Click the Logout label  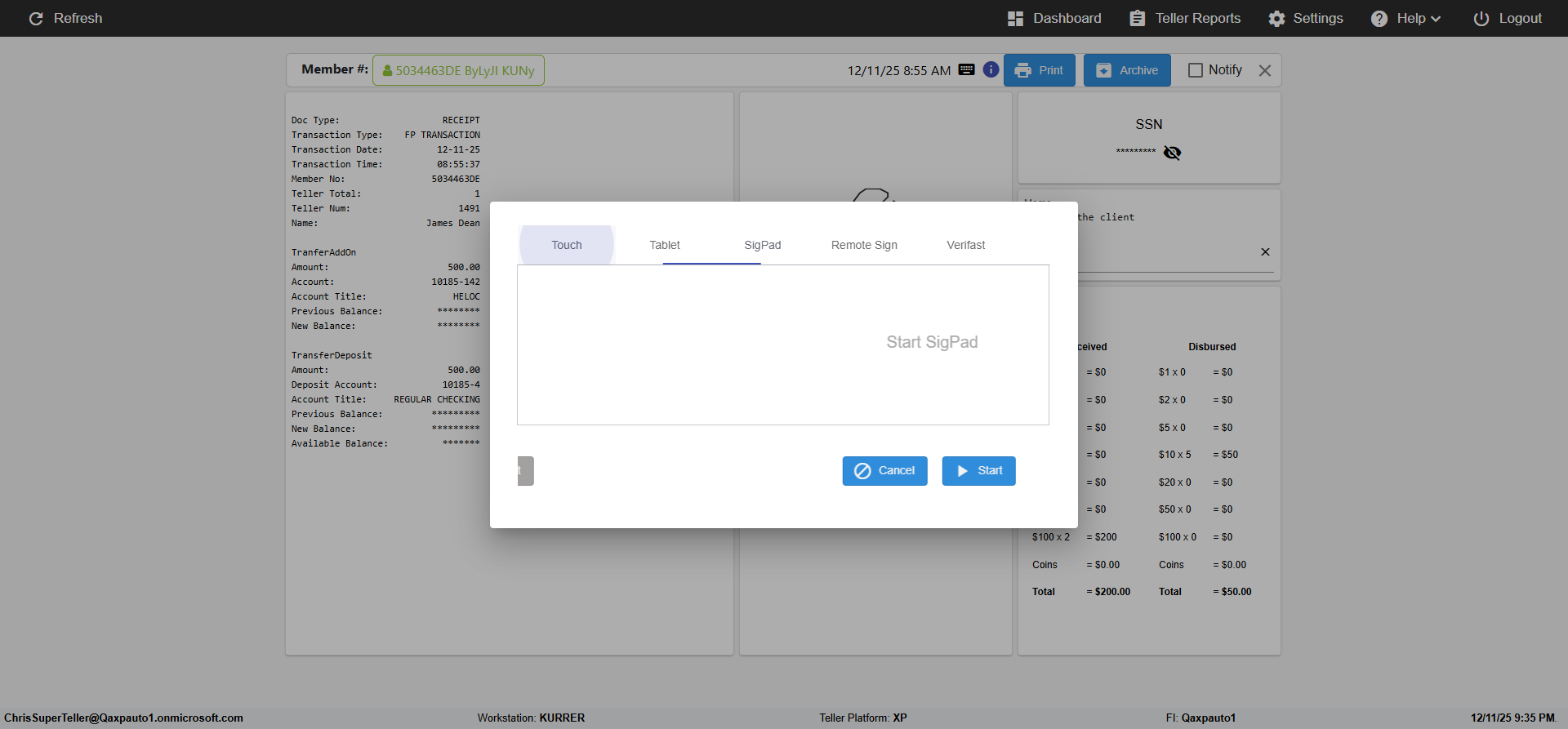(1520, 18)
